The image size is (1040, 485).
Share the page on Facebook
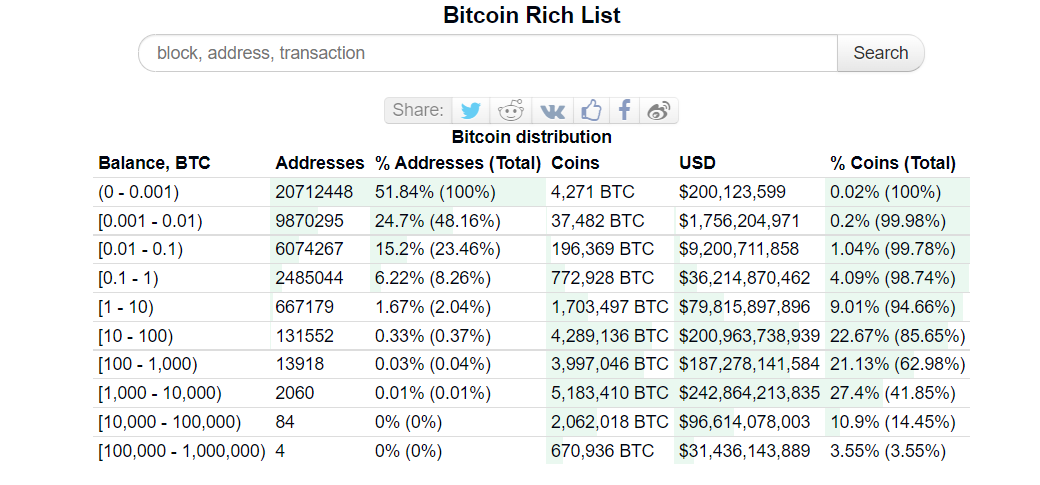[624, 110]
